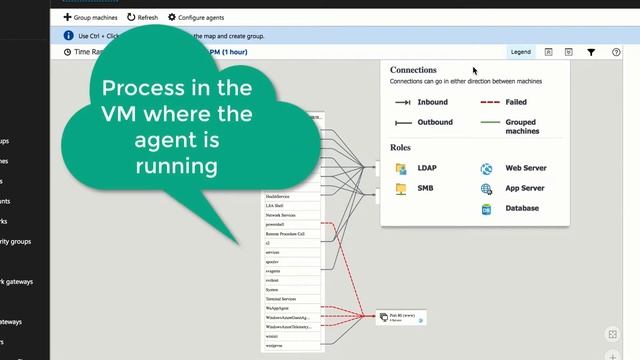
Task: Click the SMB role icon in legend
Action: coord(401,189)
